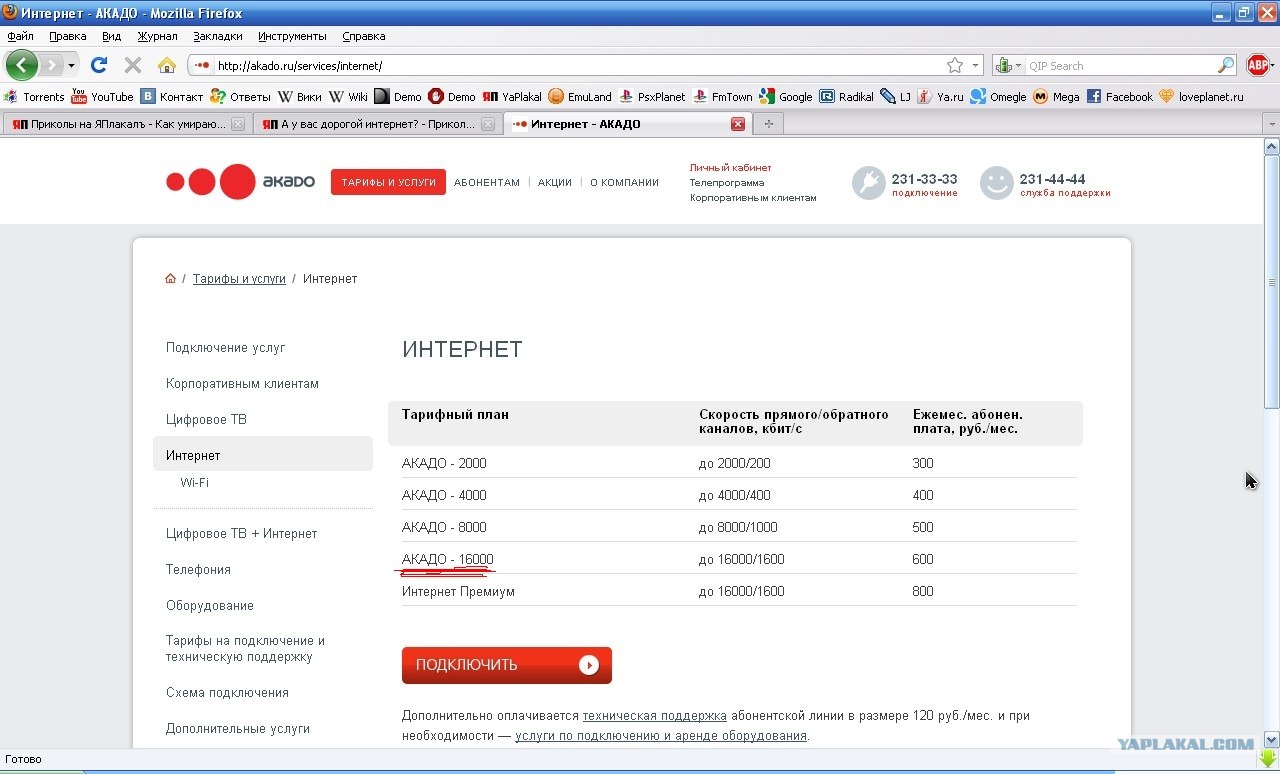Open the Файл menu
The image size is (1280, 774).
20,36
